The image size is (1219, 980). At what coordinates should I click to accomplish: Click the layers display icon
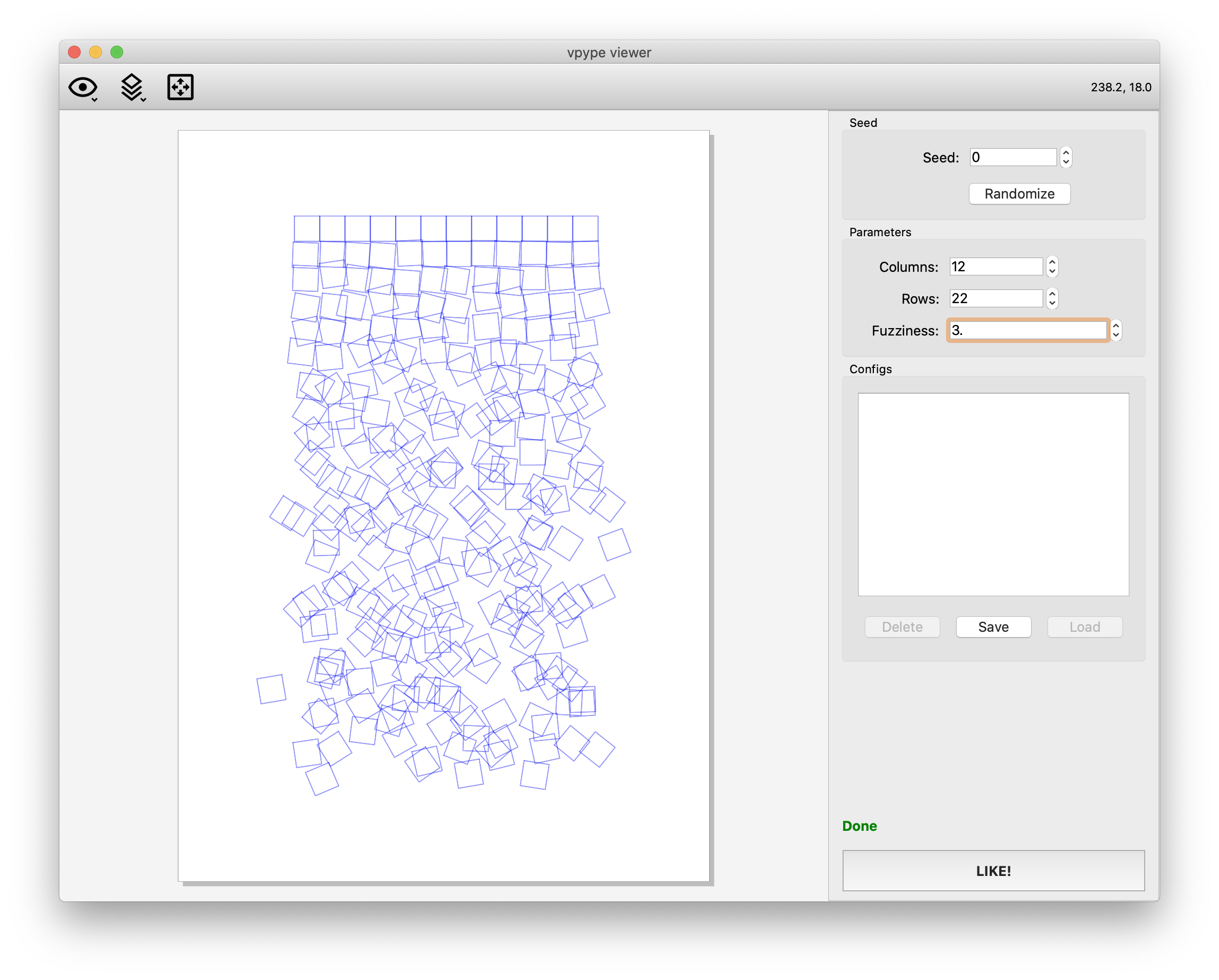tap(131, 85)
